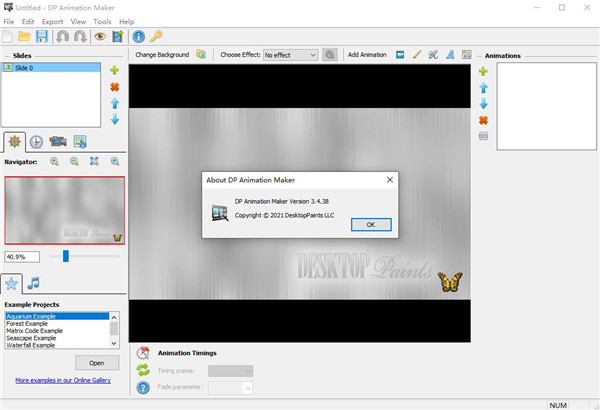The height and width of the screenshot is (410, 600).
Task: Select Aquarium Example project
Action: click(57, 316)
